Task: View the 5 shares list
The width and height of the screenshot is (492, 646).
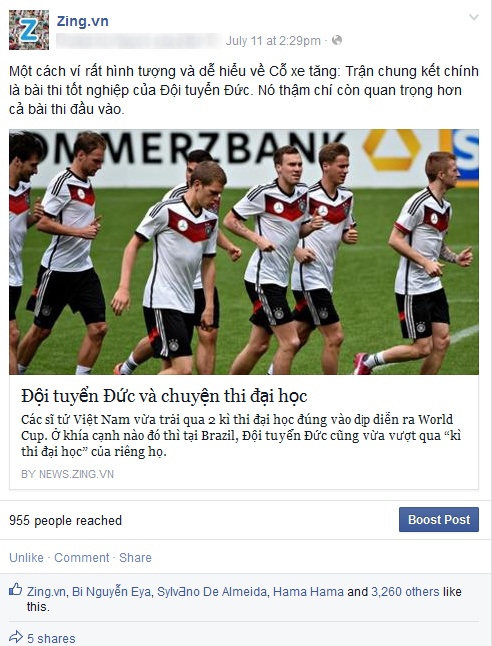Action: [51, 638]
